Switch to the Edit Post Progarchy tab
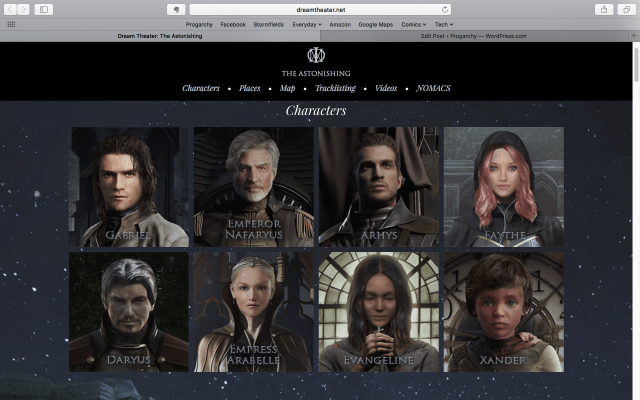The width and height of the screenshot is (640, 400). coord(473,35)
